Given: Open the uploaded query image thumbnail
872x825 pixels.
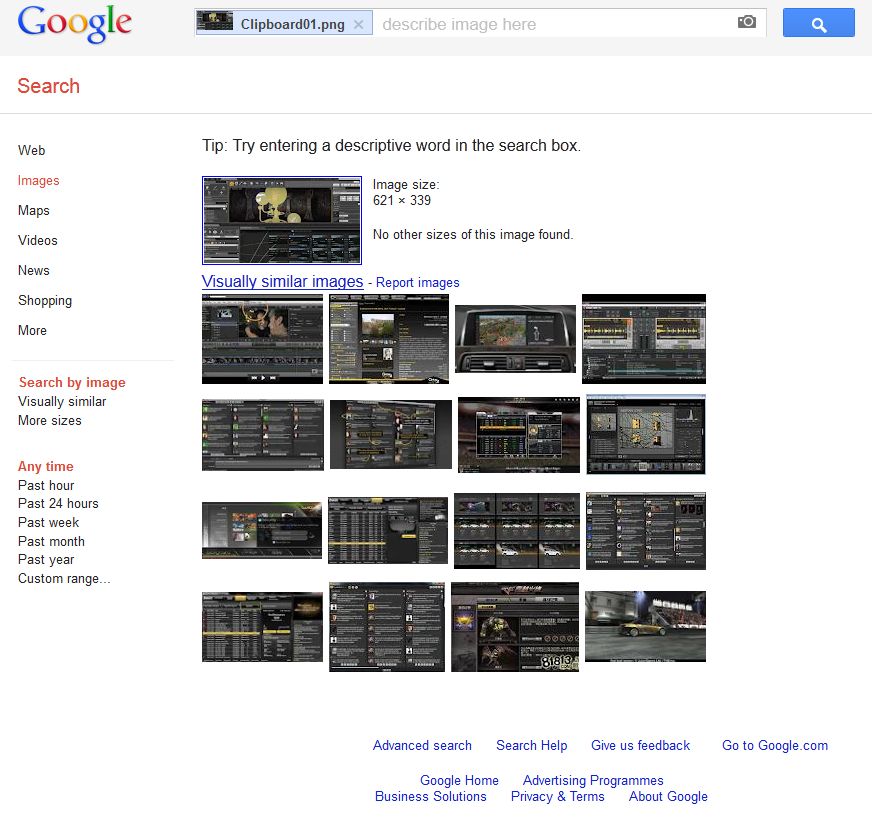Looking at the screenshot, I should [x=282, y=220].
